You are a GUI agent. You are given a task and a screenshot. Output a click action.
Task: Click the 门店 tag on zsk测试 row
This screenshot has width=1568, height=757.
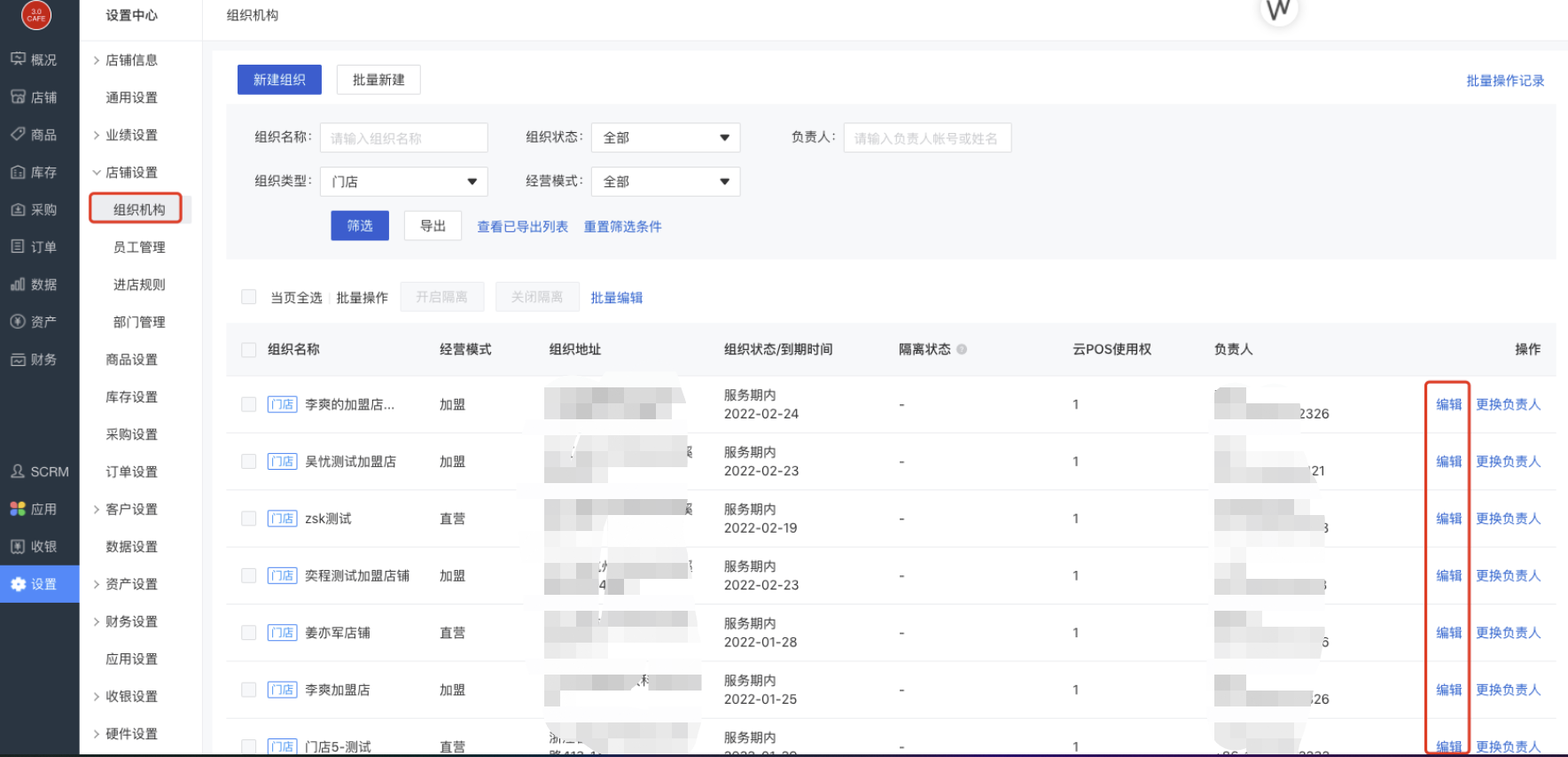point(282,519)
